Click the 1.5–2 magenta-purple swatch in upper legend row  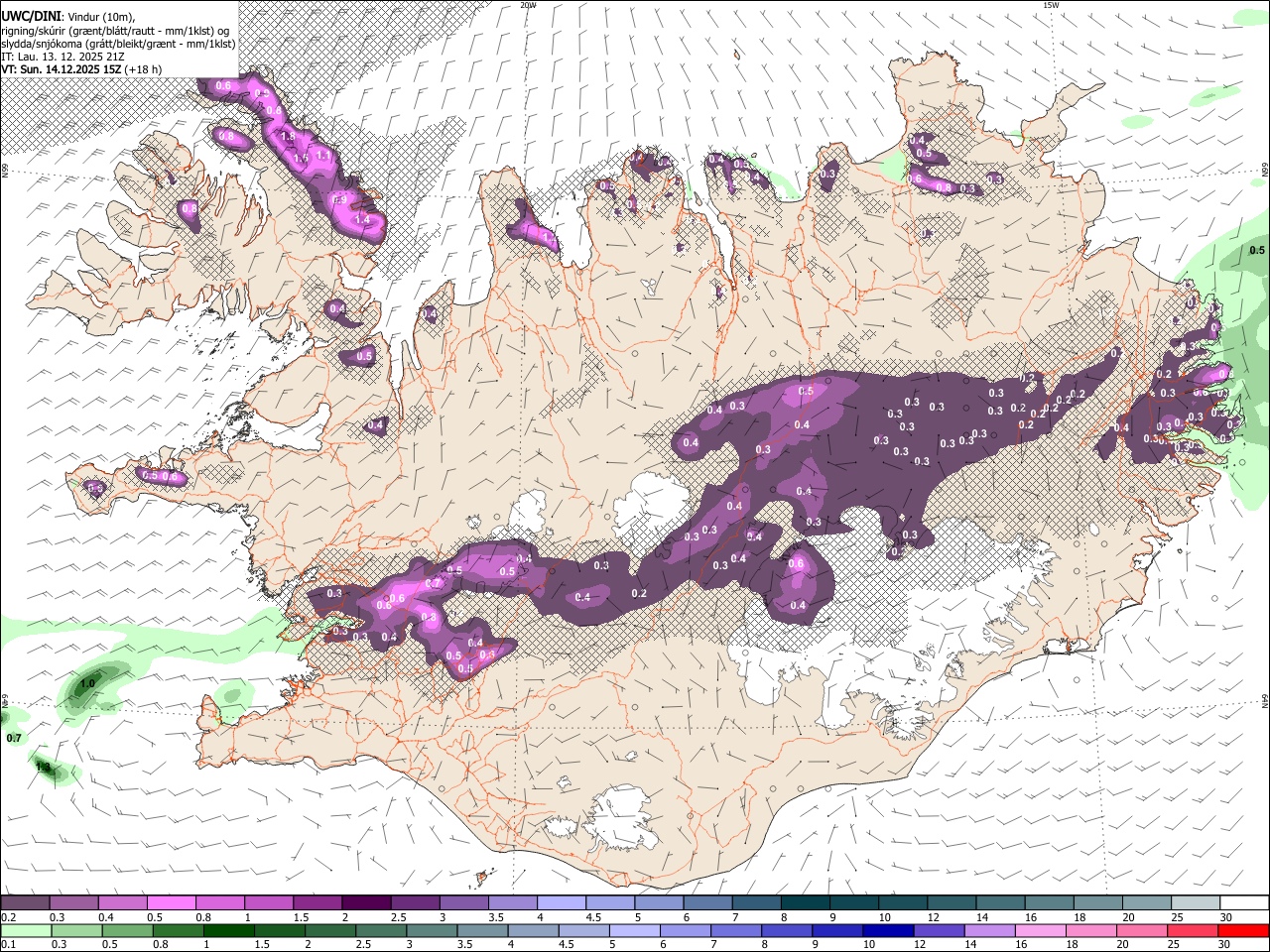tap(317, 902)
